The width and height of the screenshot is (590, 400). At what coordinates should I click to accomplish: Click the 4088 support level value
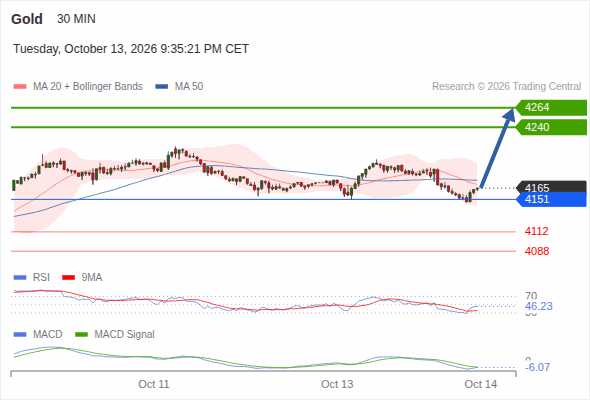pos(537,251)
